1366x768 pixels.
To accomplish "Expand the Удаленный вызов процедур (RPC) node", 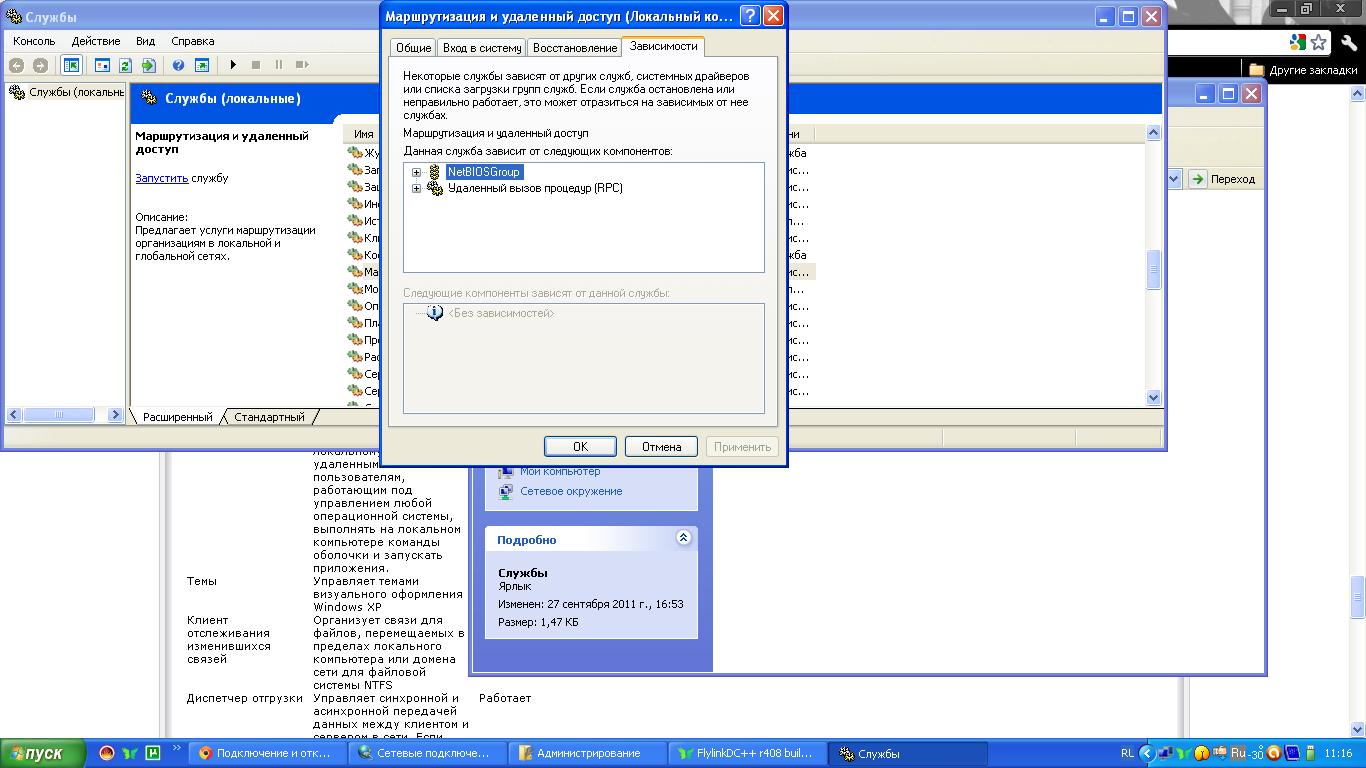I will [417, 188].
